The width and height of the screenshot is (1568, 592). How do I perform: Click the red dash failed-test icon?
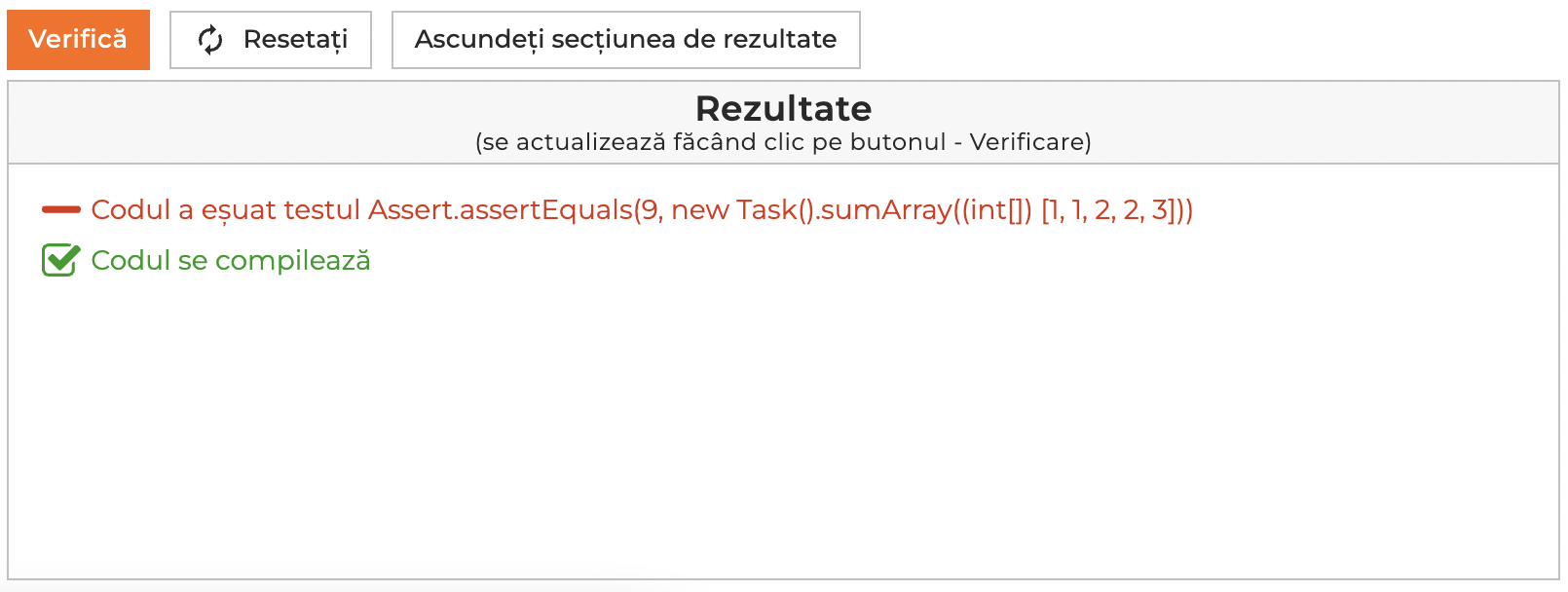coord(60,209)
